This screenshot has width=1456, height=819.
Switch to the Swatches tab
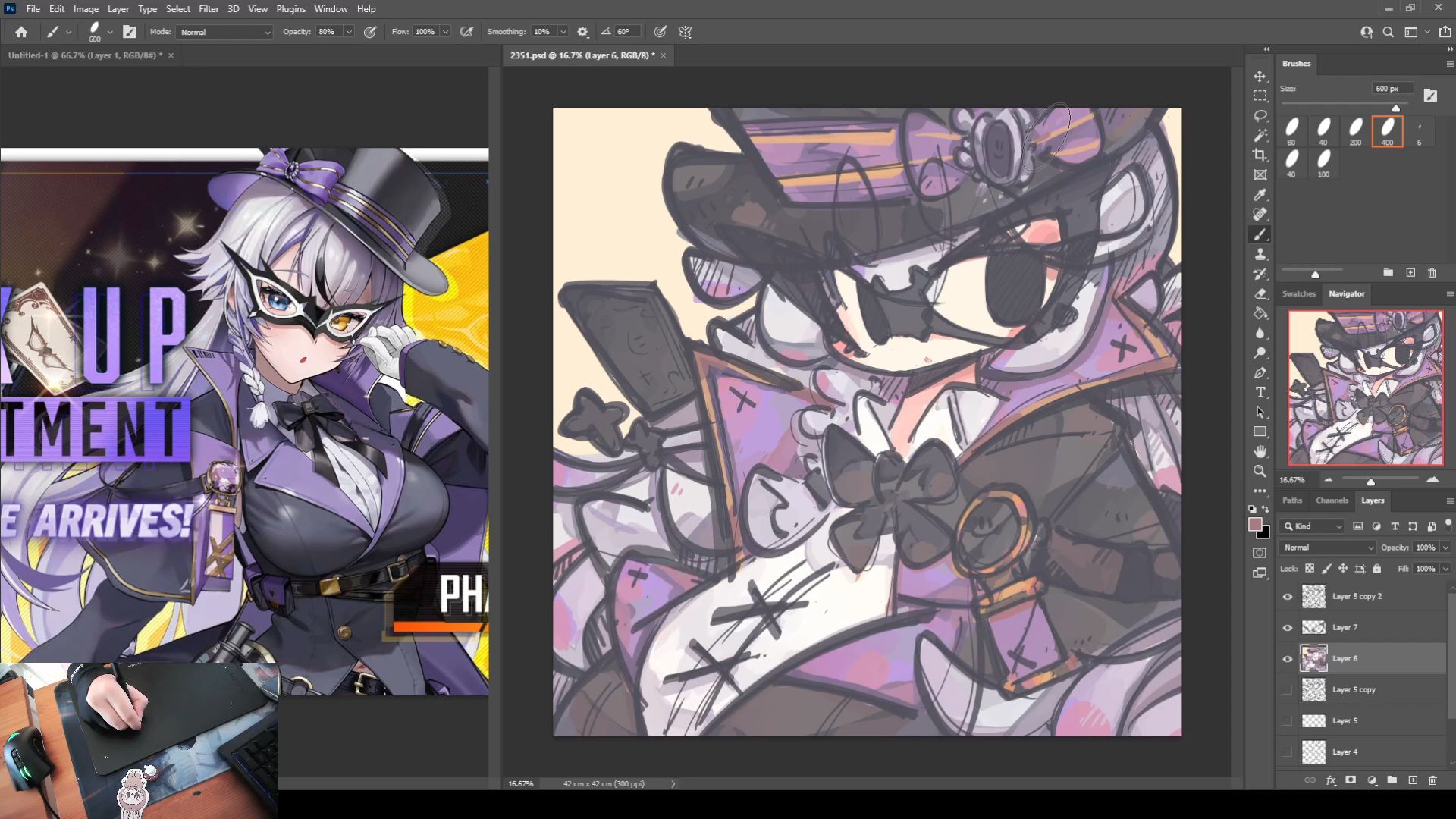click(1298, 293)
